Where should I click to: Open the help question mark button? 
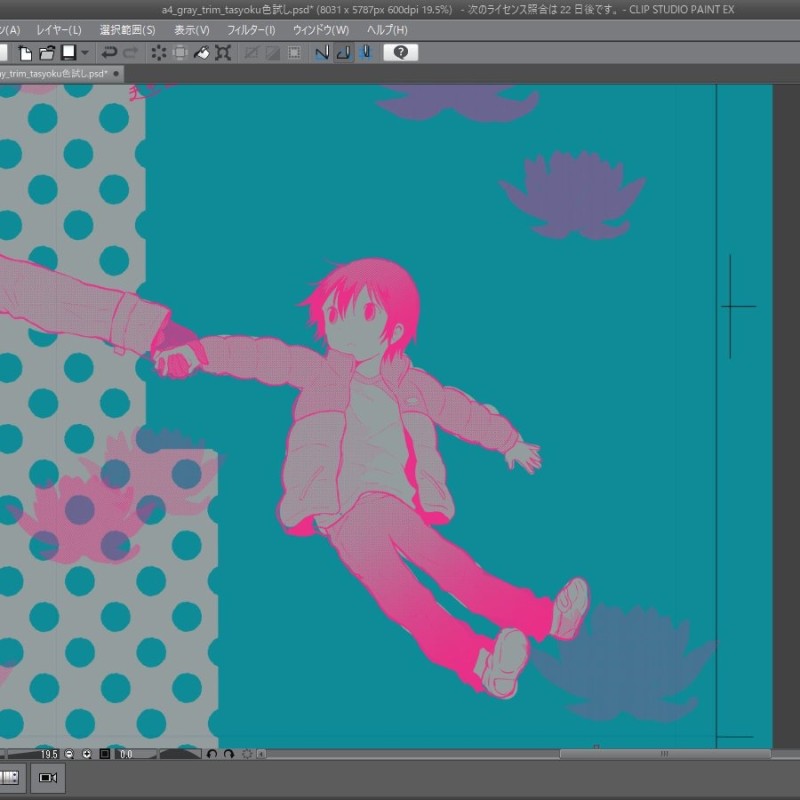400,52
